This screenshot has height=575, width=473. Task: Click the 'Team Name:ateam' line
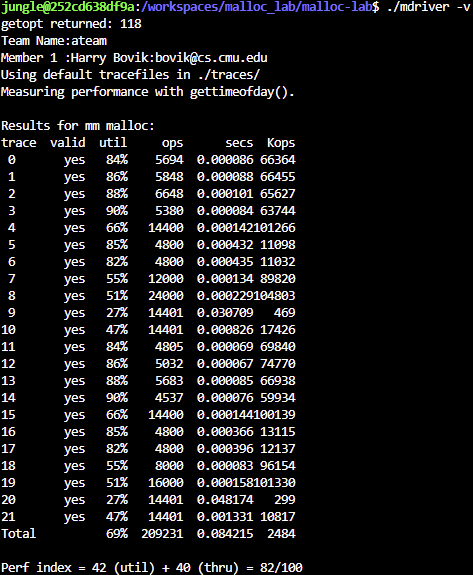coord(54,41)
